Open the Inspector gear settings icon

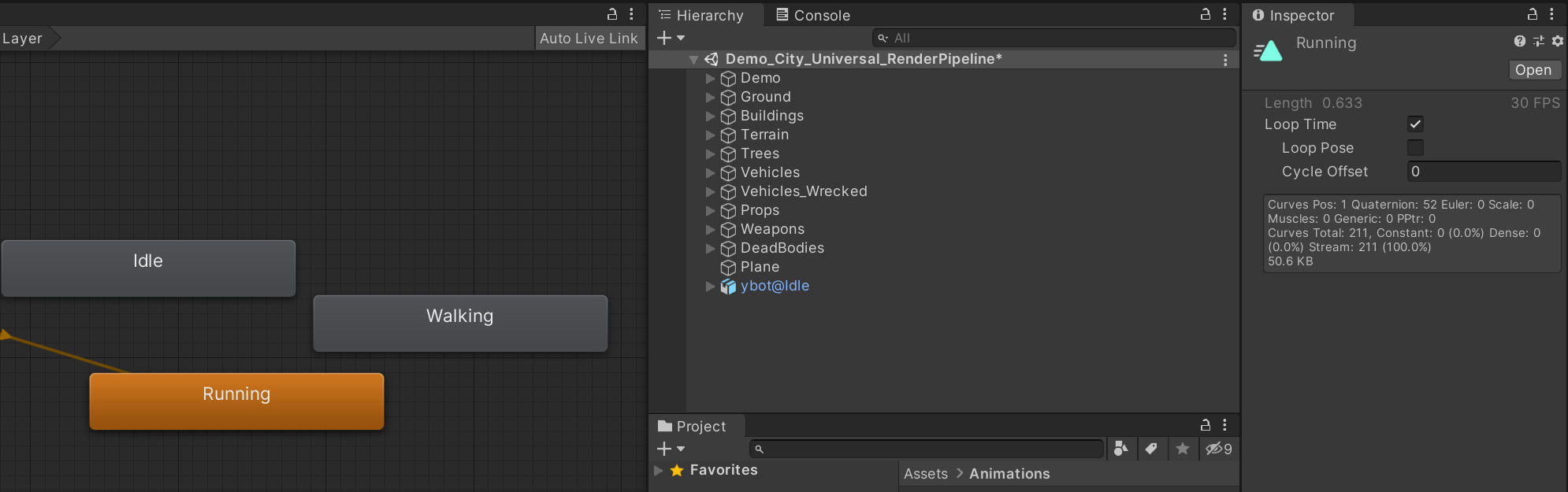click(x=1558, y=41)
